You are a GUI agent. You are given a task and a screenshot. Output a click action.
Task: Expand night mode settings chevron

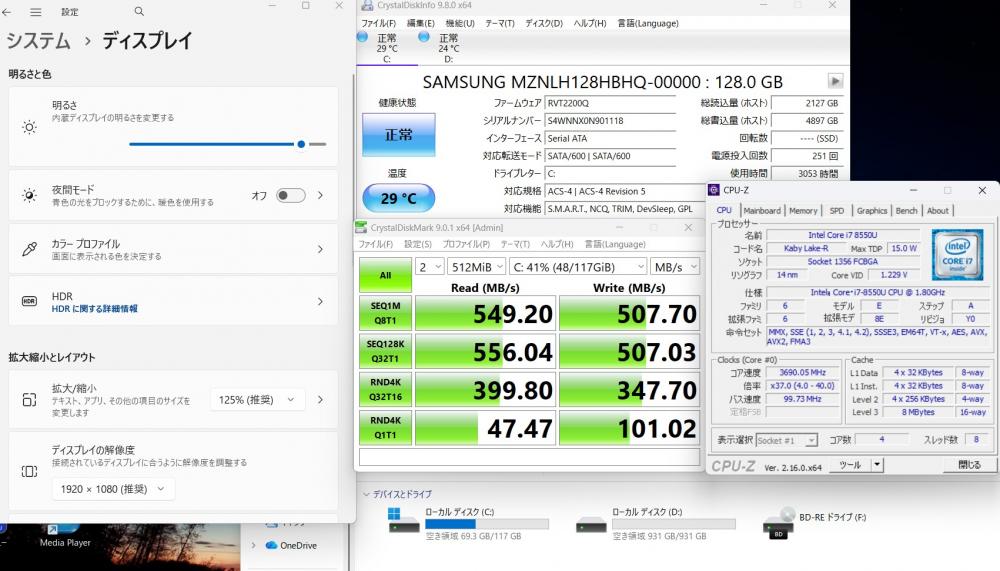tap(320, 195)
